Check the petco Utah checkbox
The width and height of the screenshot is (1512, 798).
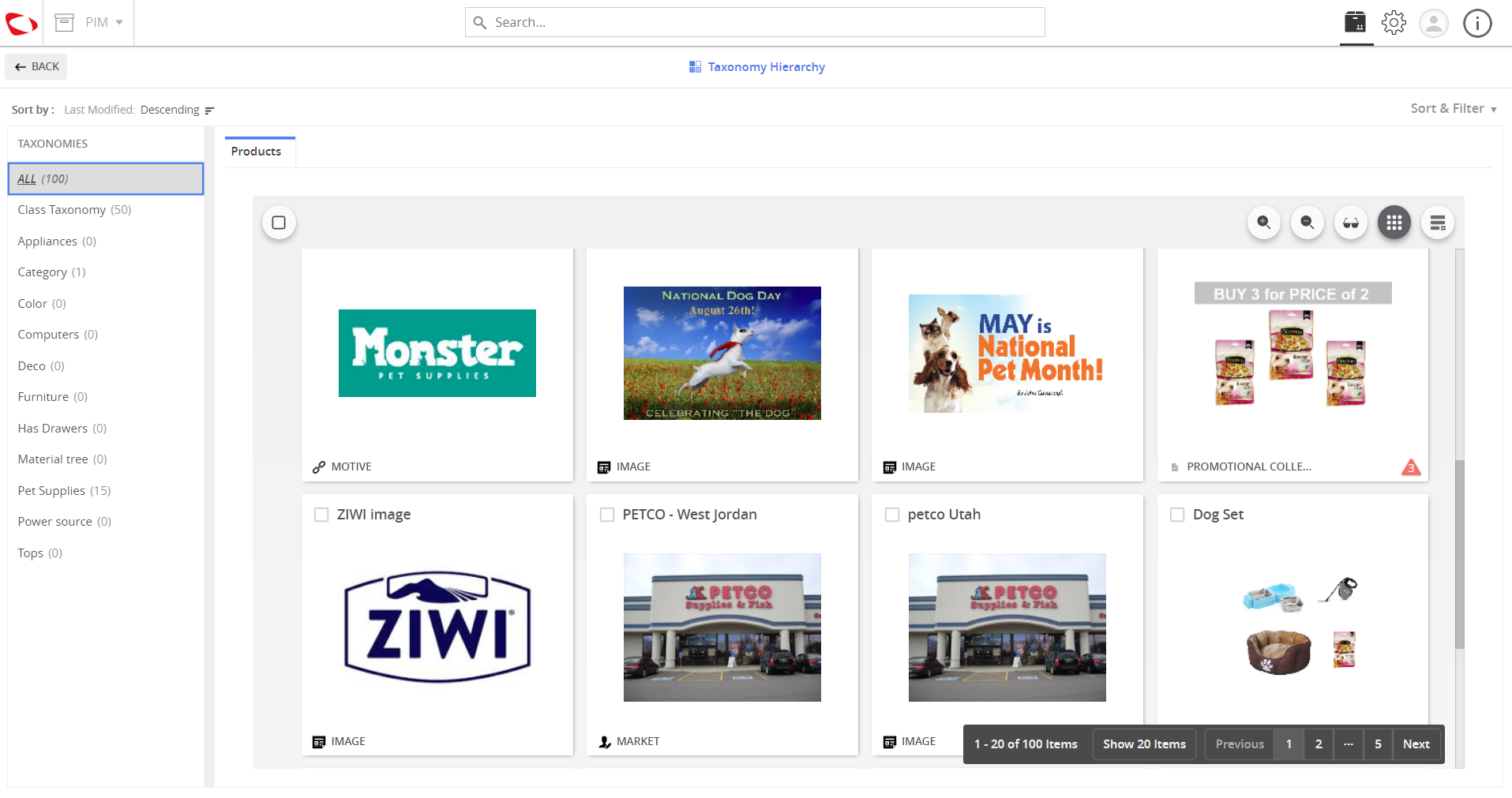[x=892, y=515]
